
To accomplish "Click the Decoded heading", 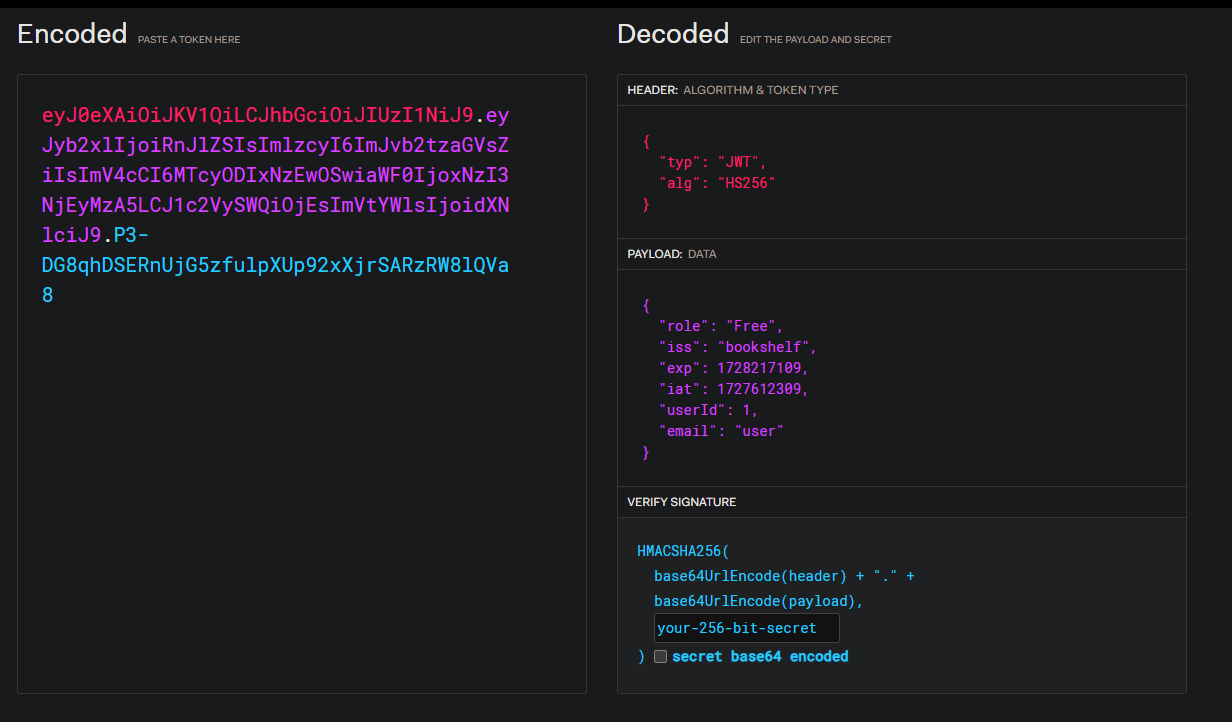I will 673,34.
